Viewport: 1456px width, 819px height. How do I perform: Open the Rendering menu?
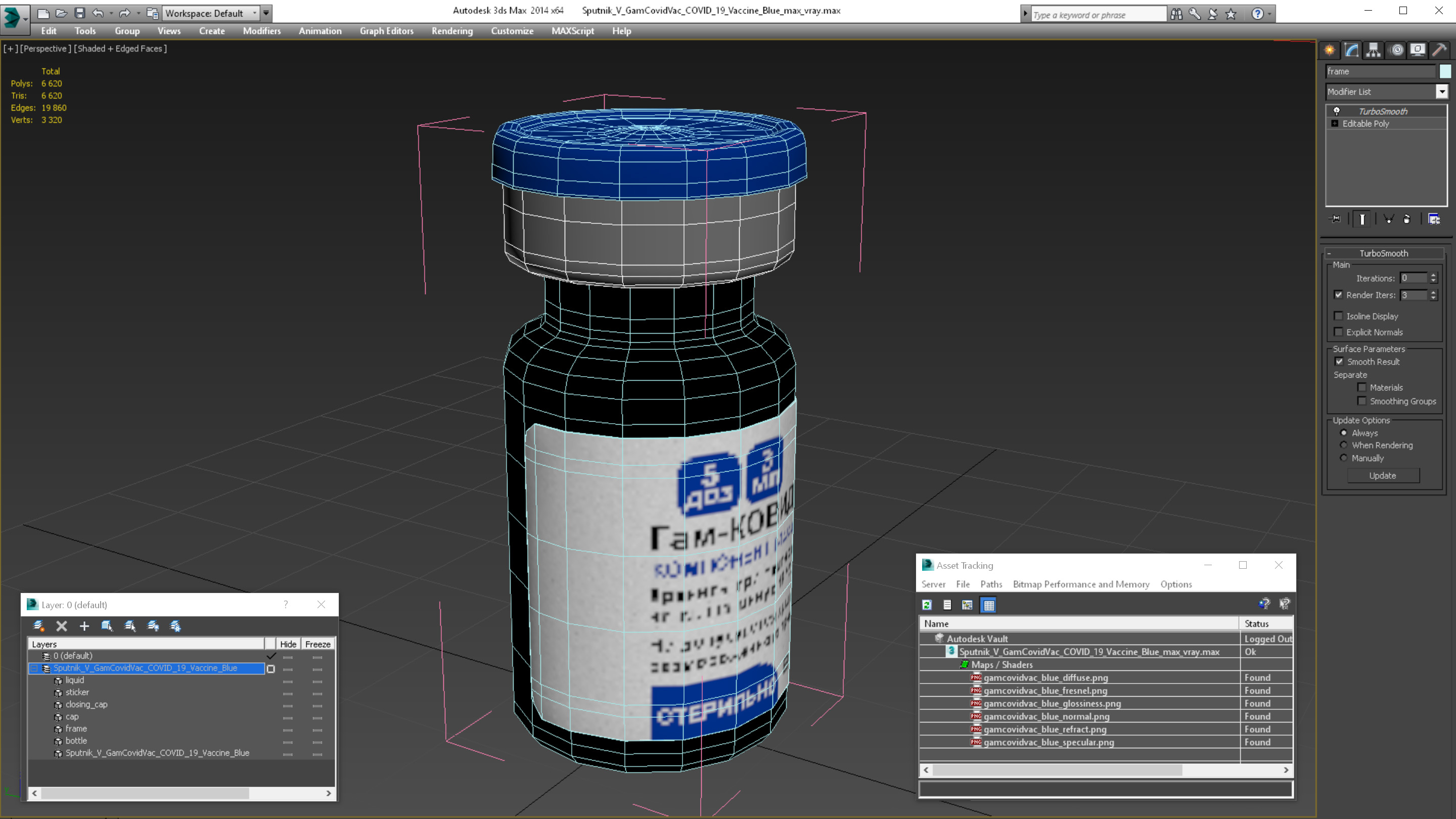click(452, 31)
